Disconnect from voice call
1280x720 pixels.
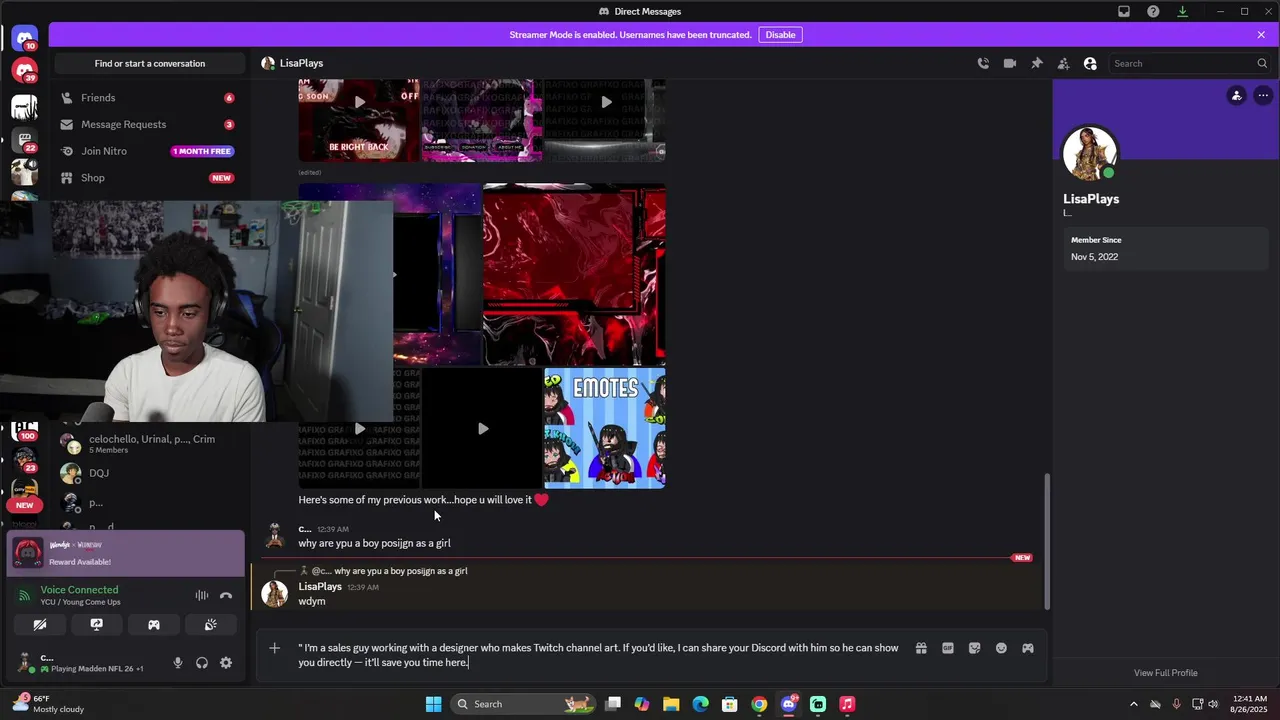[x=226, y=596]
